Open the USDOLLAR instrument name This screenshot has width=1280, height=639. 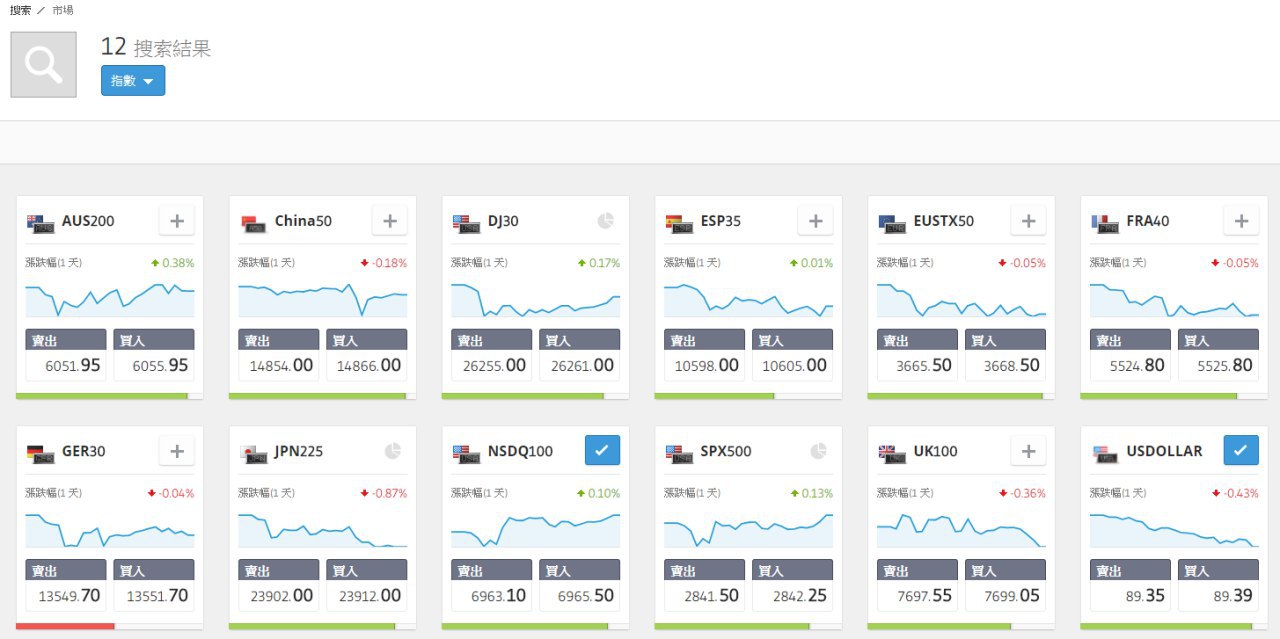1164,451
